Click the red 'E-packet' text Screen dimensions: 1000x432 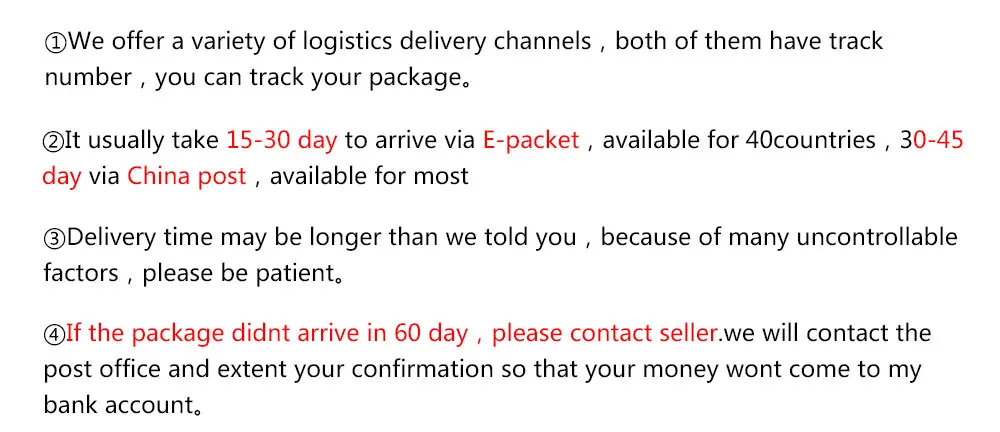tap(531, 140)
